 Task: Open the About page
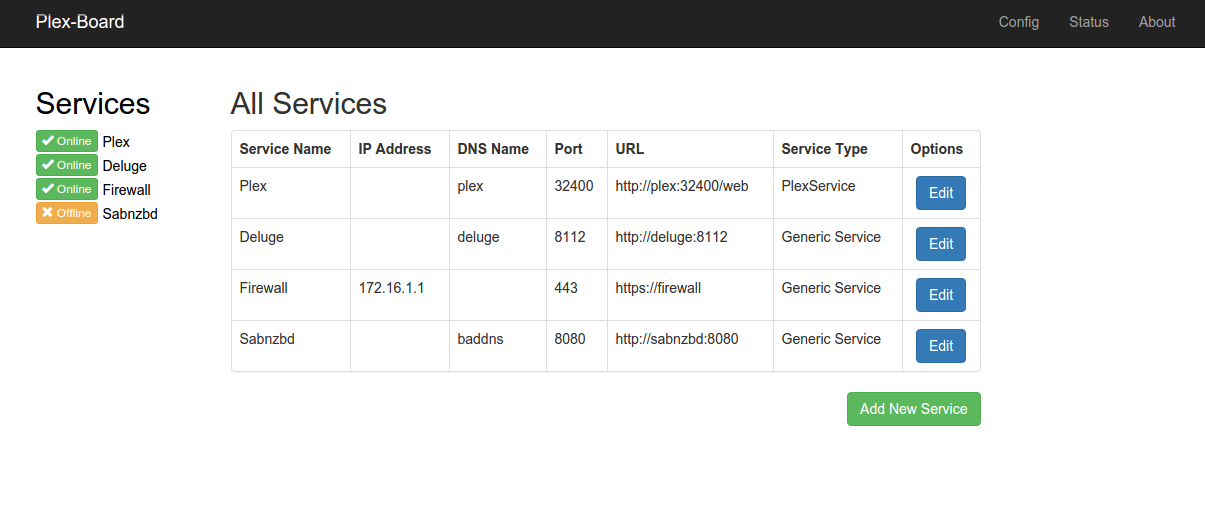tap(1157, 22)
